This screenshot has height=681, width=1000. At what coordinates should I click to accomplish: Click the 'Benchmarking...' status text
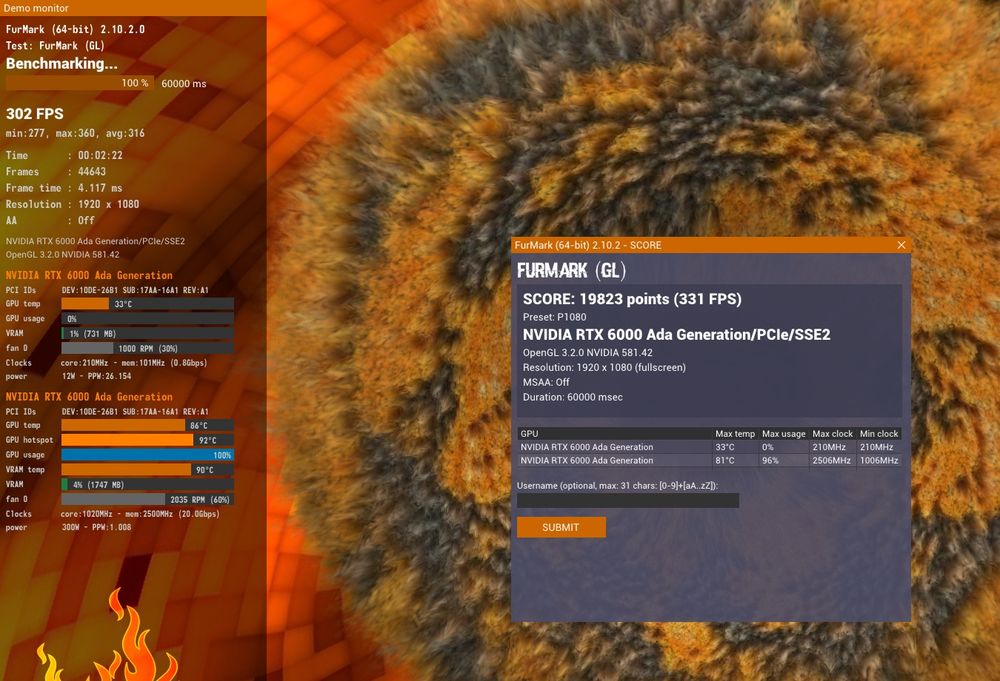pos(61,63)
